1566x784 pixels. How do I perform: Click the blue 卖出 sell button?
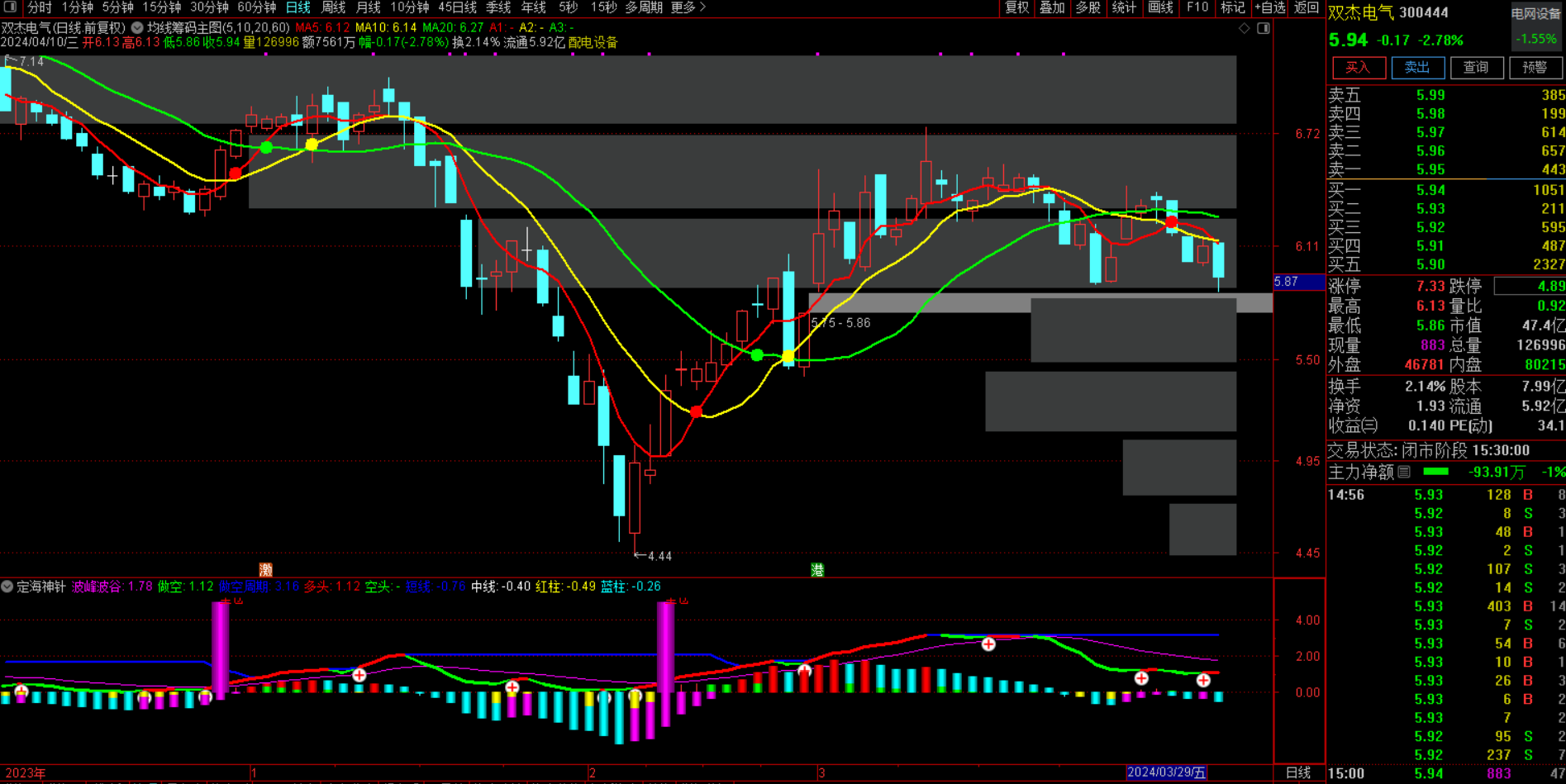(1417, 68)
